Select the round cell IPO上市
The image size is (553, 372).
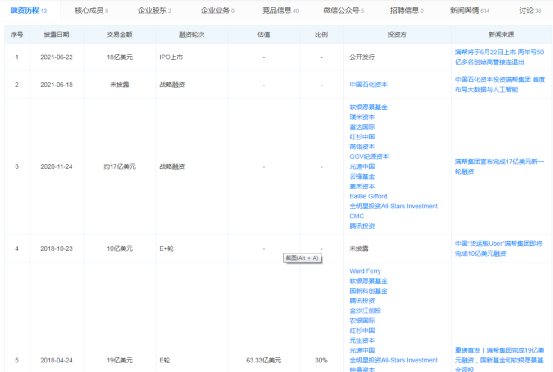point(171,57)
